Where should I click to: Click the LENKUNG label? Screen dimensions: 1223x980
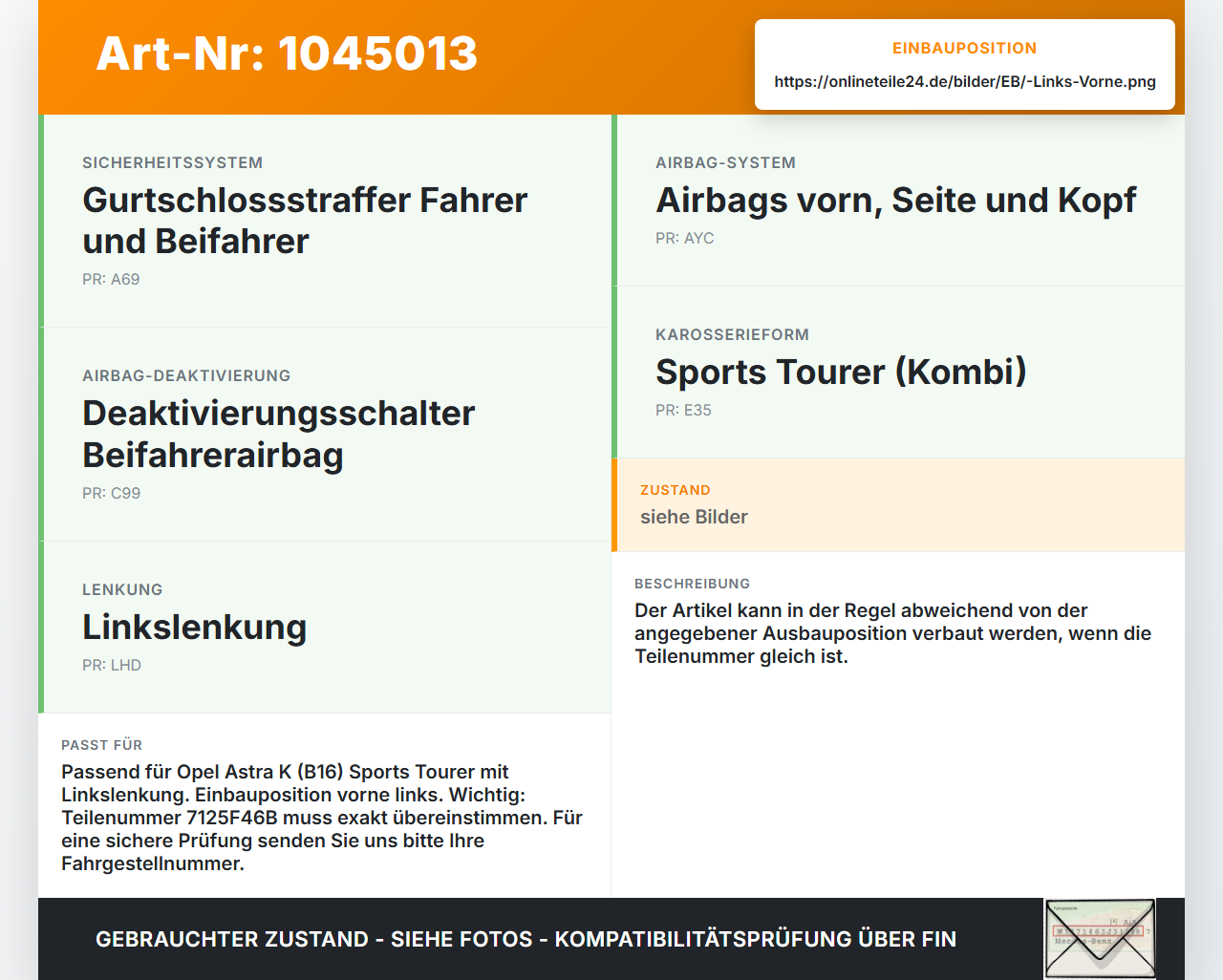tap(122, 589)
